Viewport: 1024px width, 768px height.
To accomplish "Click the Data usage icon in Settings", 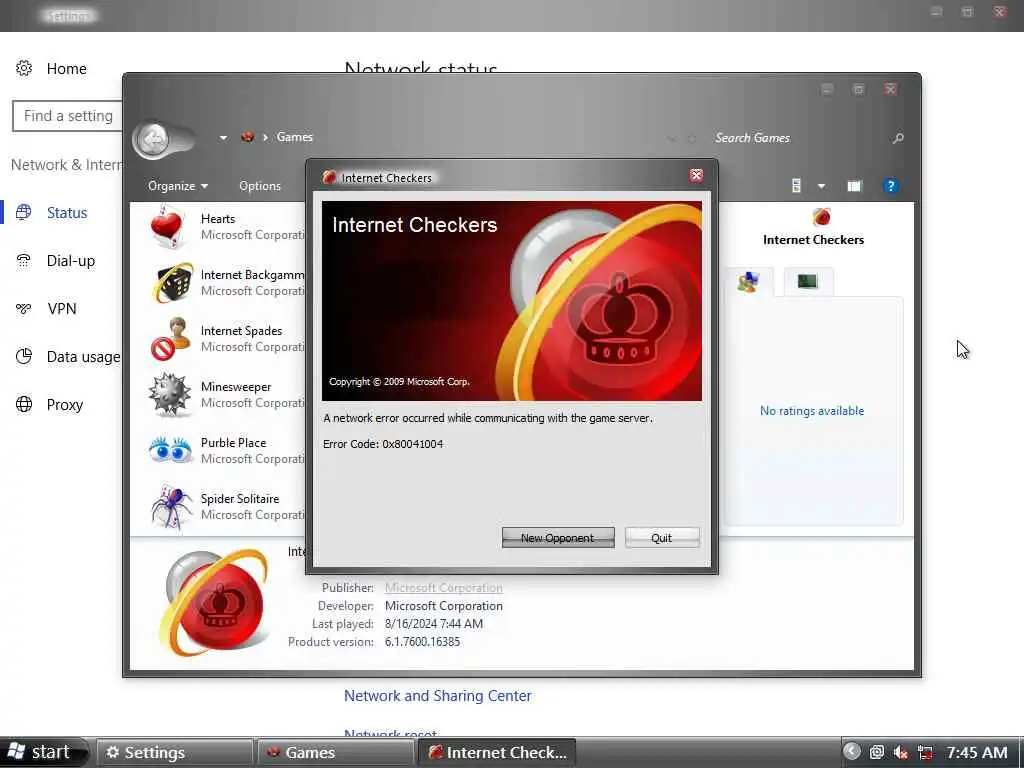I will (24, 356).
